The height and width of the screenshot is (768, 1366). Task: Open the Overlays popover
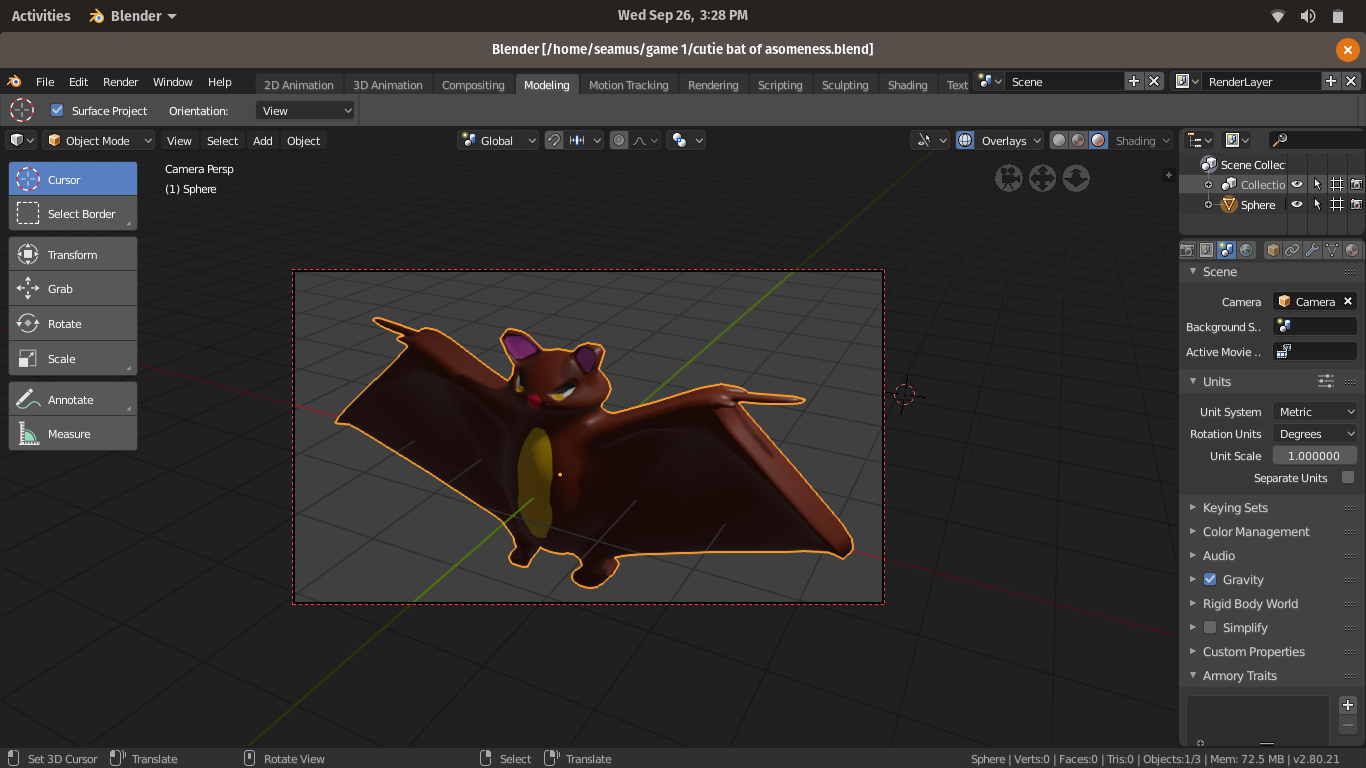pos(1010,141)
